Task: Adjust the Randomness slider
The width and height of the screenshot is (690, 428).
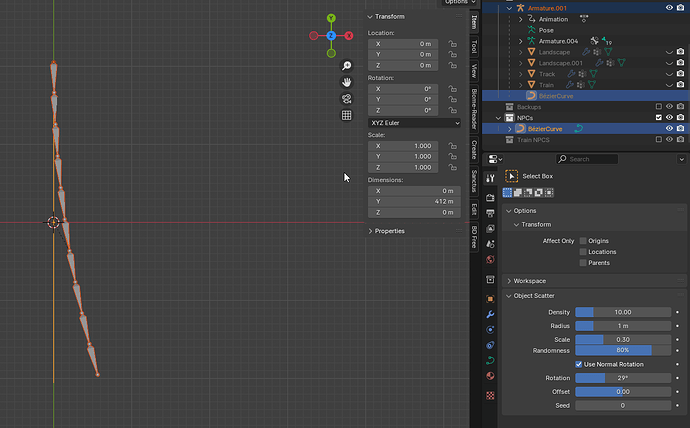Action: pyautogui.click(x=623, y=350)
